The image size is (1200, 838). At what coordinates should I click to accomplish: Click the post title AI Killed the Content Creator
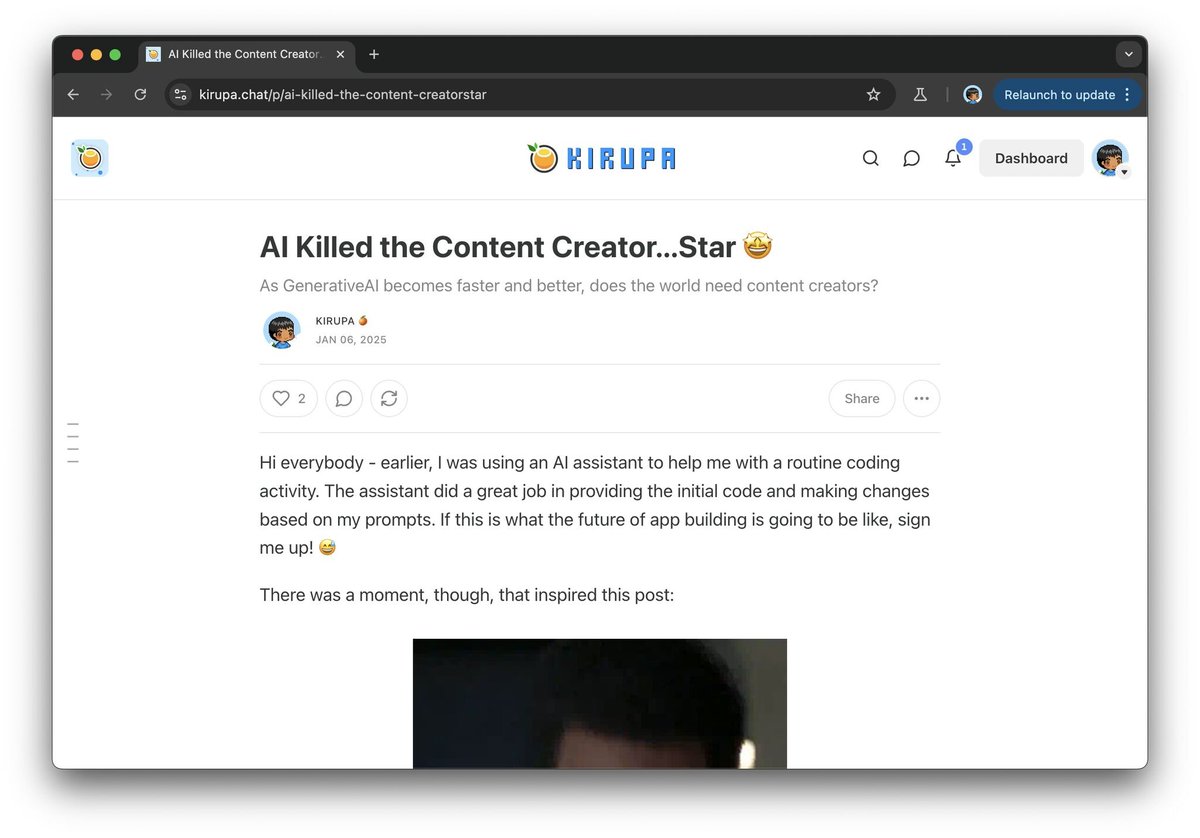(x=516, y=247)
